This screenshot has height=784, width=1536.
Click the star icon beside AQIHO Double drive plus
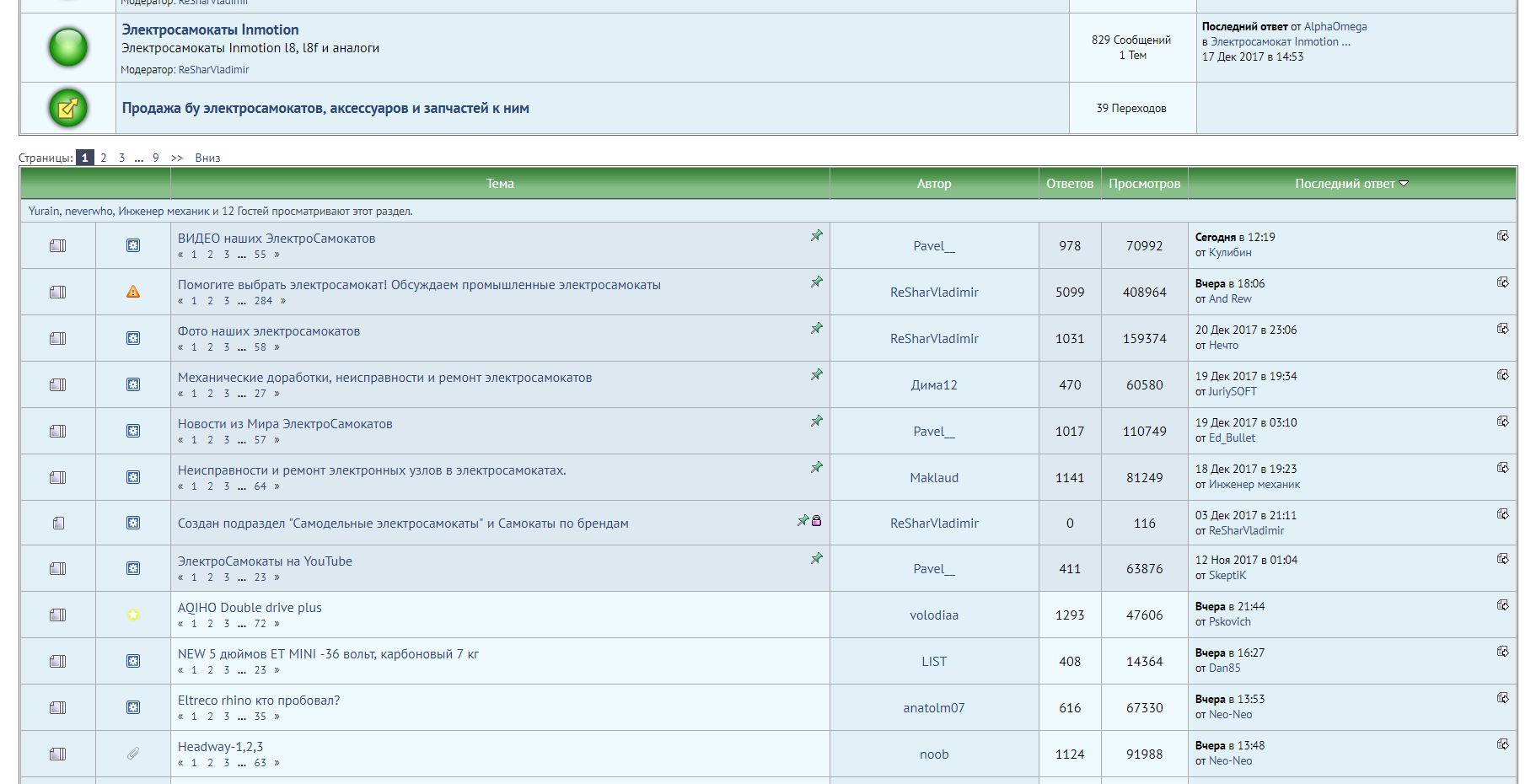[133, 615]
